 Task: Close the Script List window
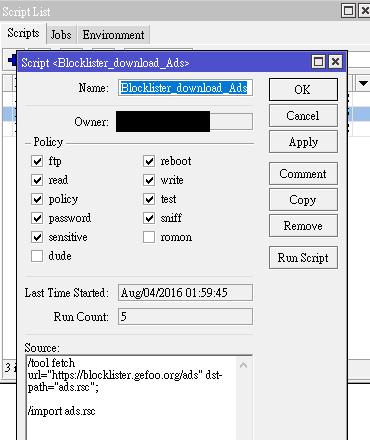coord(365,11)
